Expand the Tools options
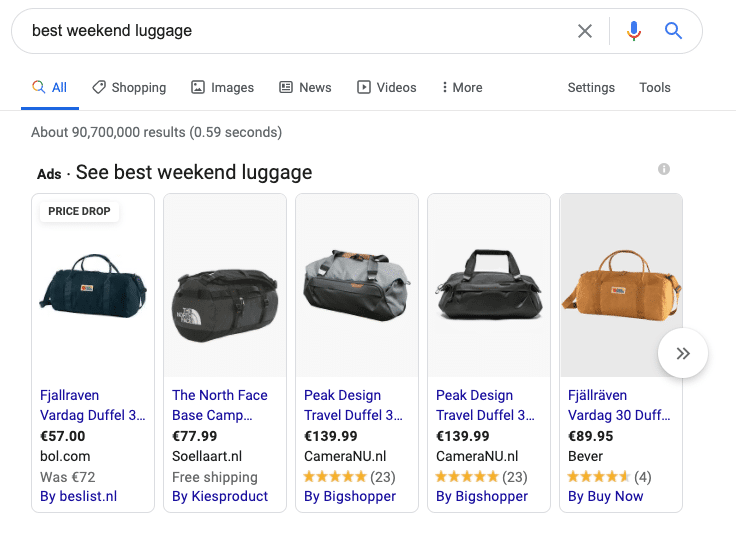The image size is (736, 535). click(655, 87)
